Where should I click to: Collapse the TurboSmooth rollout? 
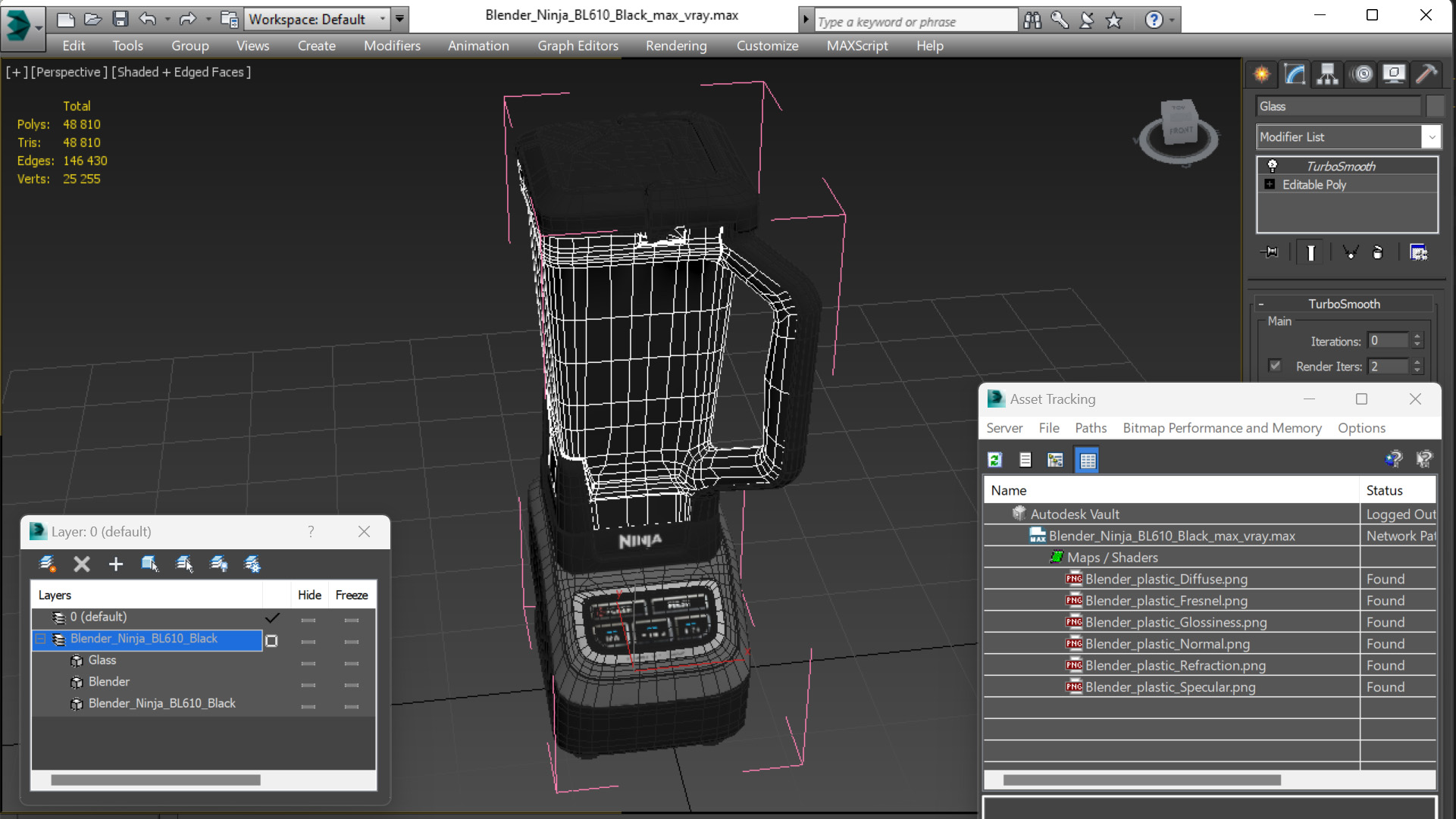[x=1262, y=304]
